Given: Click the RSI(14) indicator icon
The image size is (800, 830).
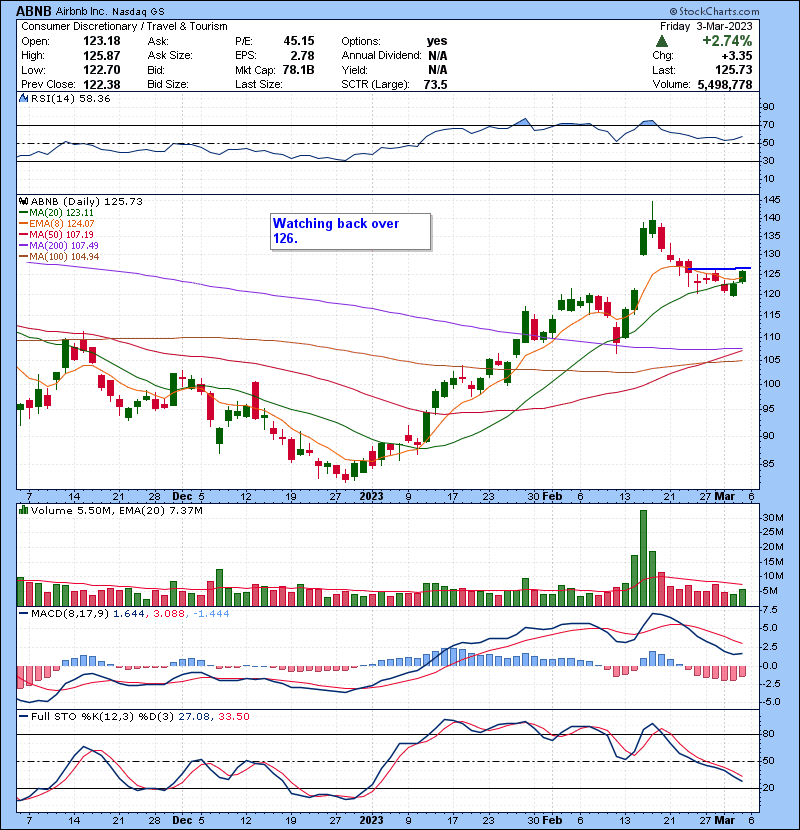Looking at the screenshot, I should pos(23,98).
